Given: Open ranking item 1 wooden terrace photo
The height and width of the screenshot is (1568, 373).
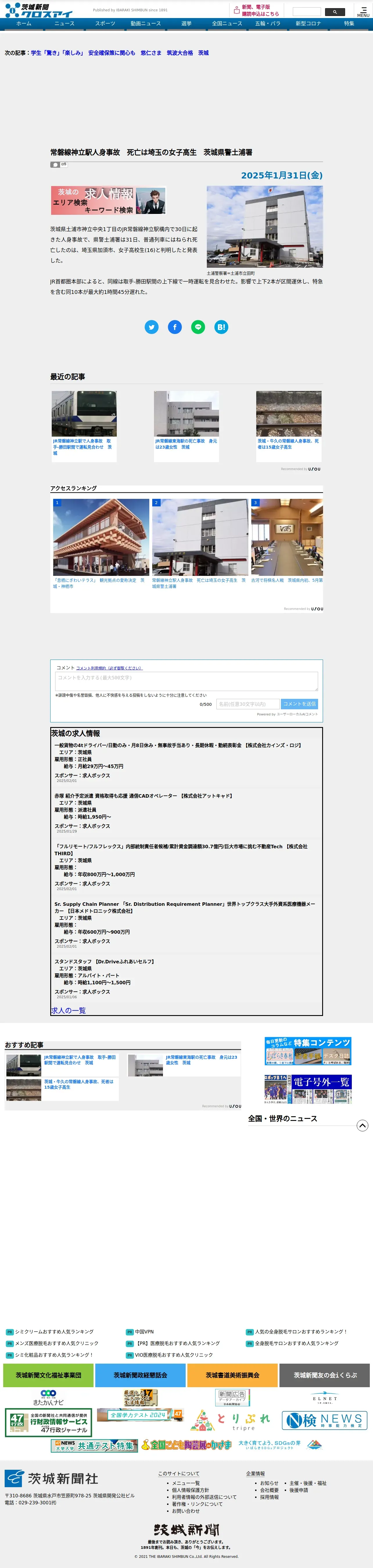Looking at the screenshot, I should pyautogui.click(x=101, y=537).
